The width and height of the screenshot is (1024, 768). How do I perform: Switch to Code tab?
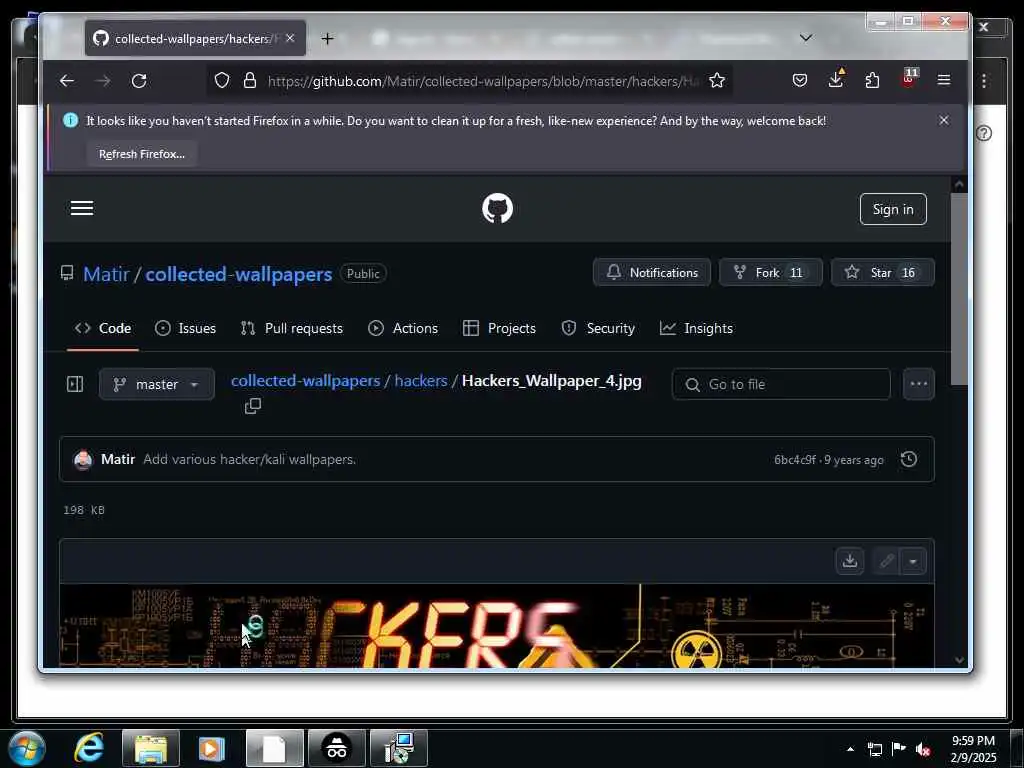pos(103,328)
